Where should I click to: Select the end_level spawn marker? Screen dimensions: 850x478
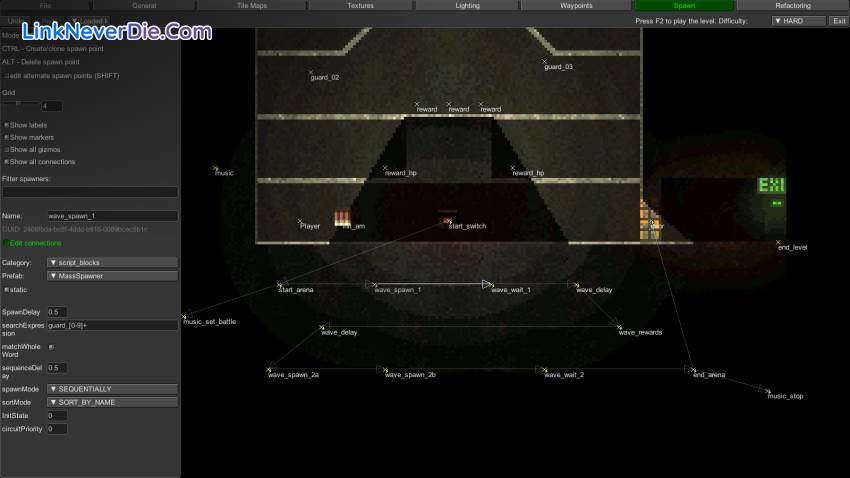point(778,242)
